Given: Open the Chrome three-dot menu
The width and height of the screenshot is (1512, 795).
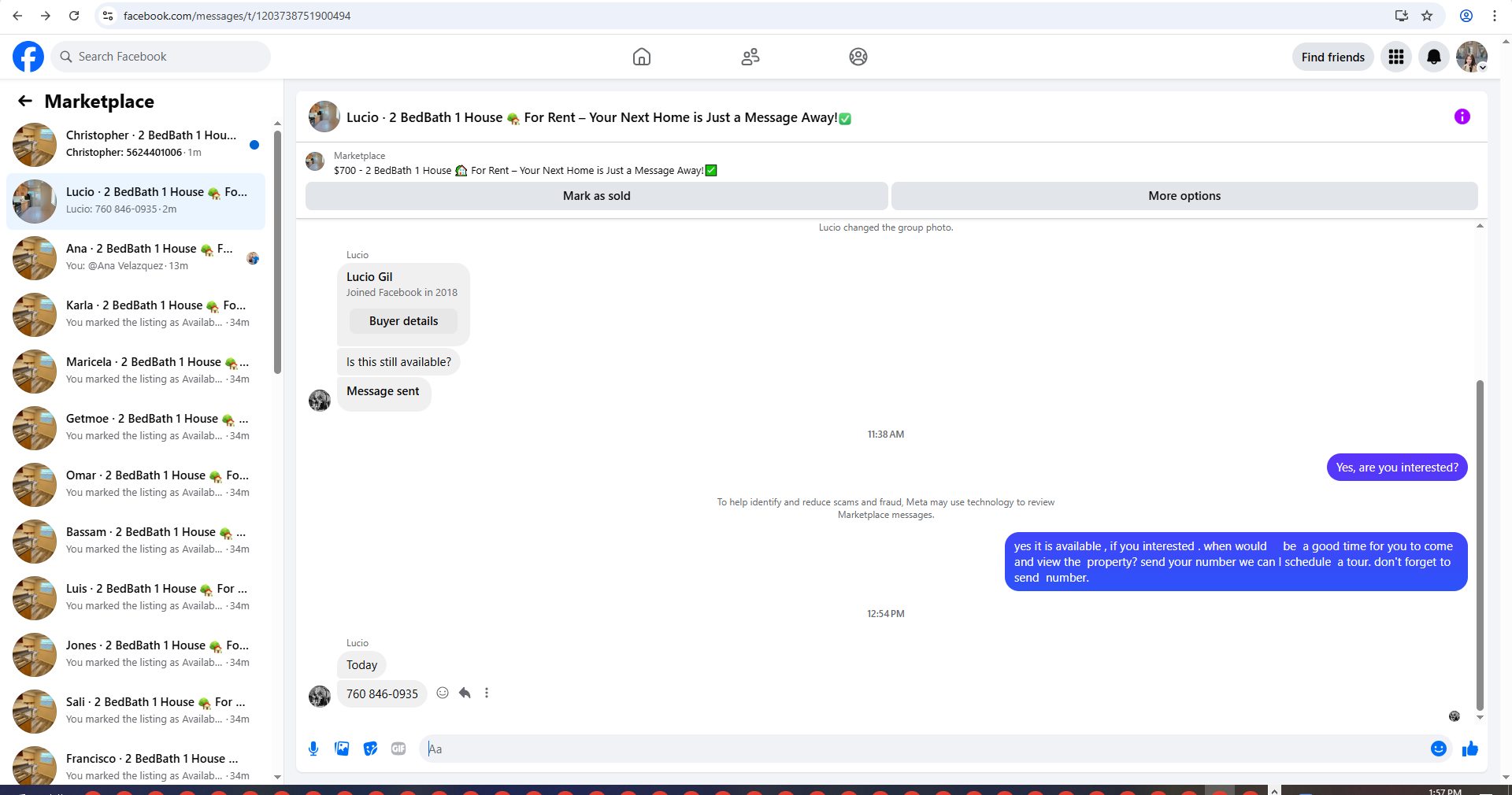Looking at the screenshot, I should pos(1495,16).
